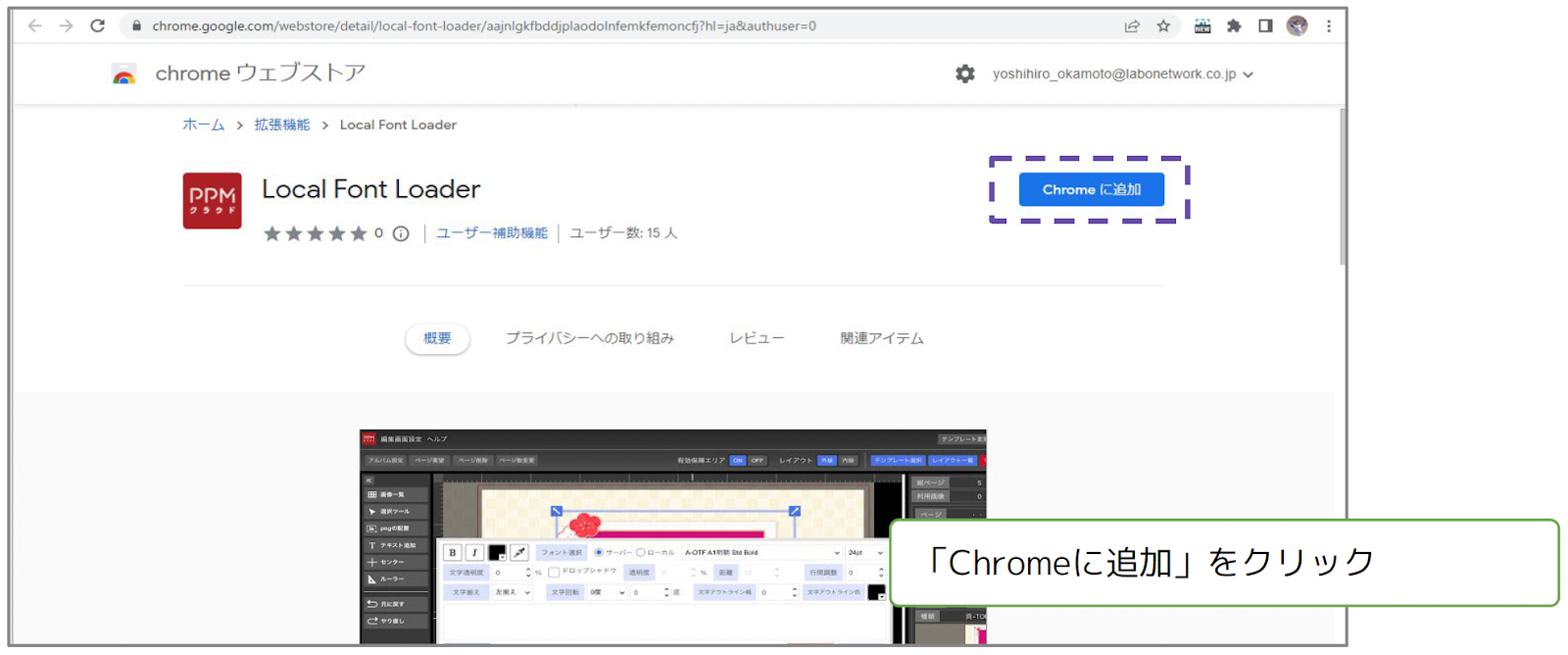This screenshot has width=1568, height=655.
Task: Open the ユーザー補助機能 category link
Action: (492, 233)
